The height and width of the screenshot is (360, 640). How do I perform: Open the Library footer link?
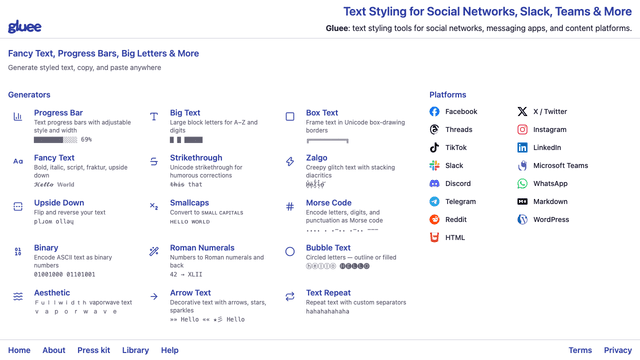click(x=136, y=350)
